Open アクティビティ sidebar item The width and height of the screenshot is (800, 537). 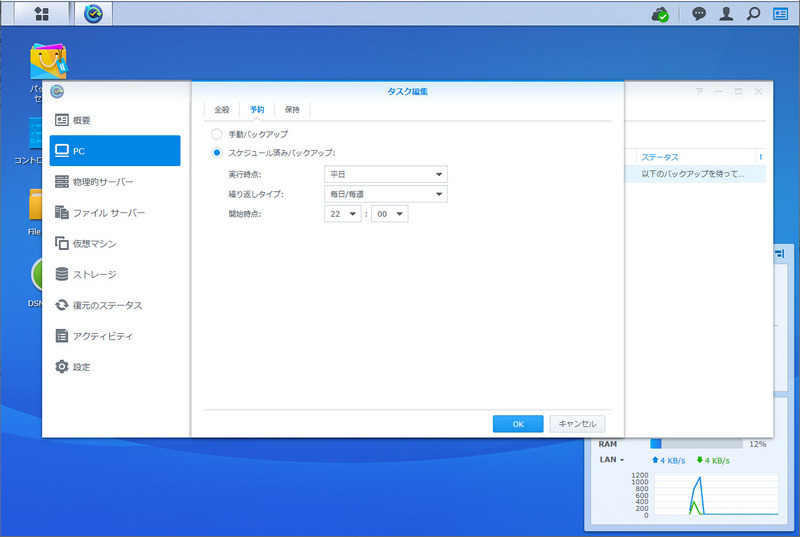coord(115,336)
